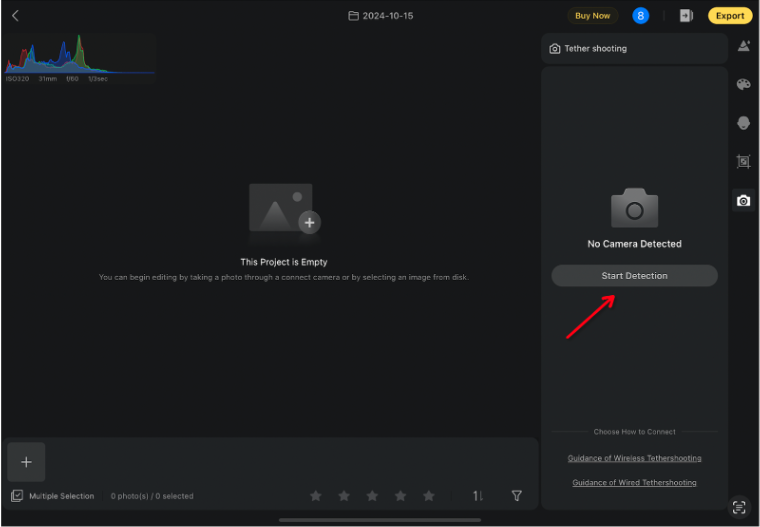The width and height of the screenshot is (760, 527).
Task: Open the sort order control
Action: [x=478, y=496]
